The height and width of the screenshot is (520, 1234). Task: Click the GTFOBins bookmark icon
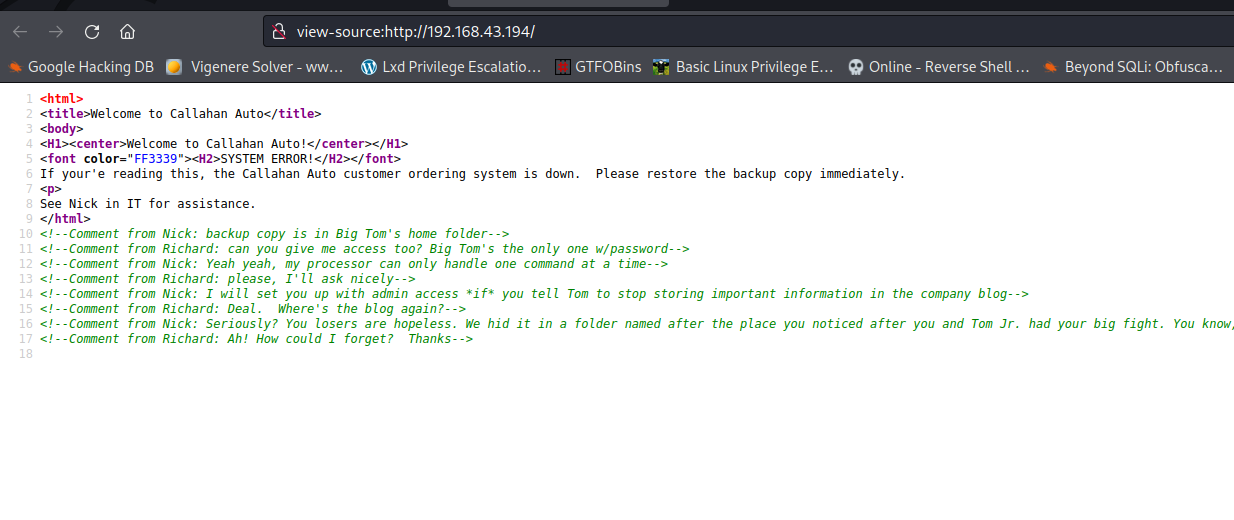[564, 67]
